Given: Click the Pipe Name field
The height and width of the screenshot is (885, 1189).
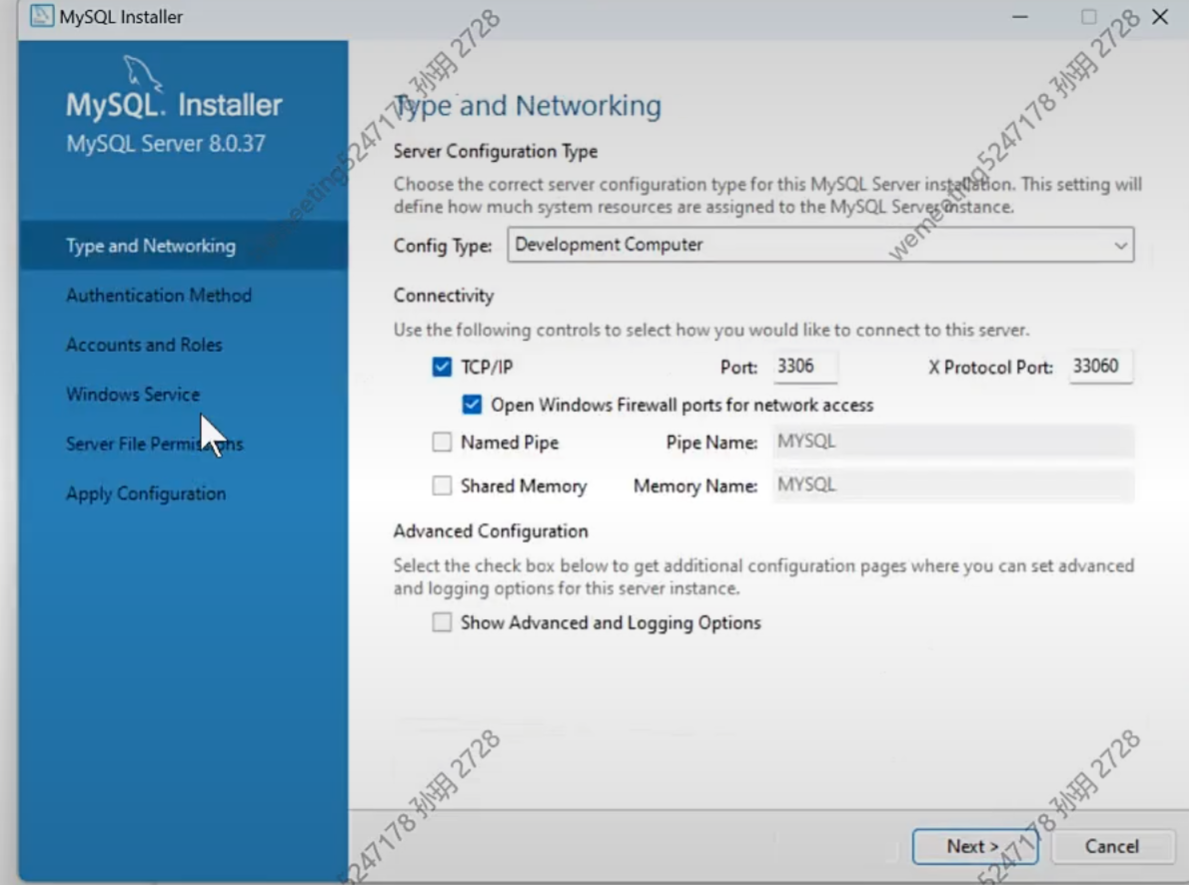Looking at the screenshot, I should pos(954,441).
